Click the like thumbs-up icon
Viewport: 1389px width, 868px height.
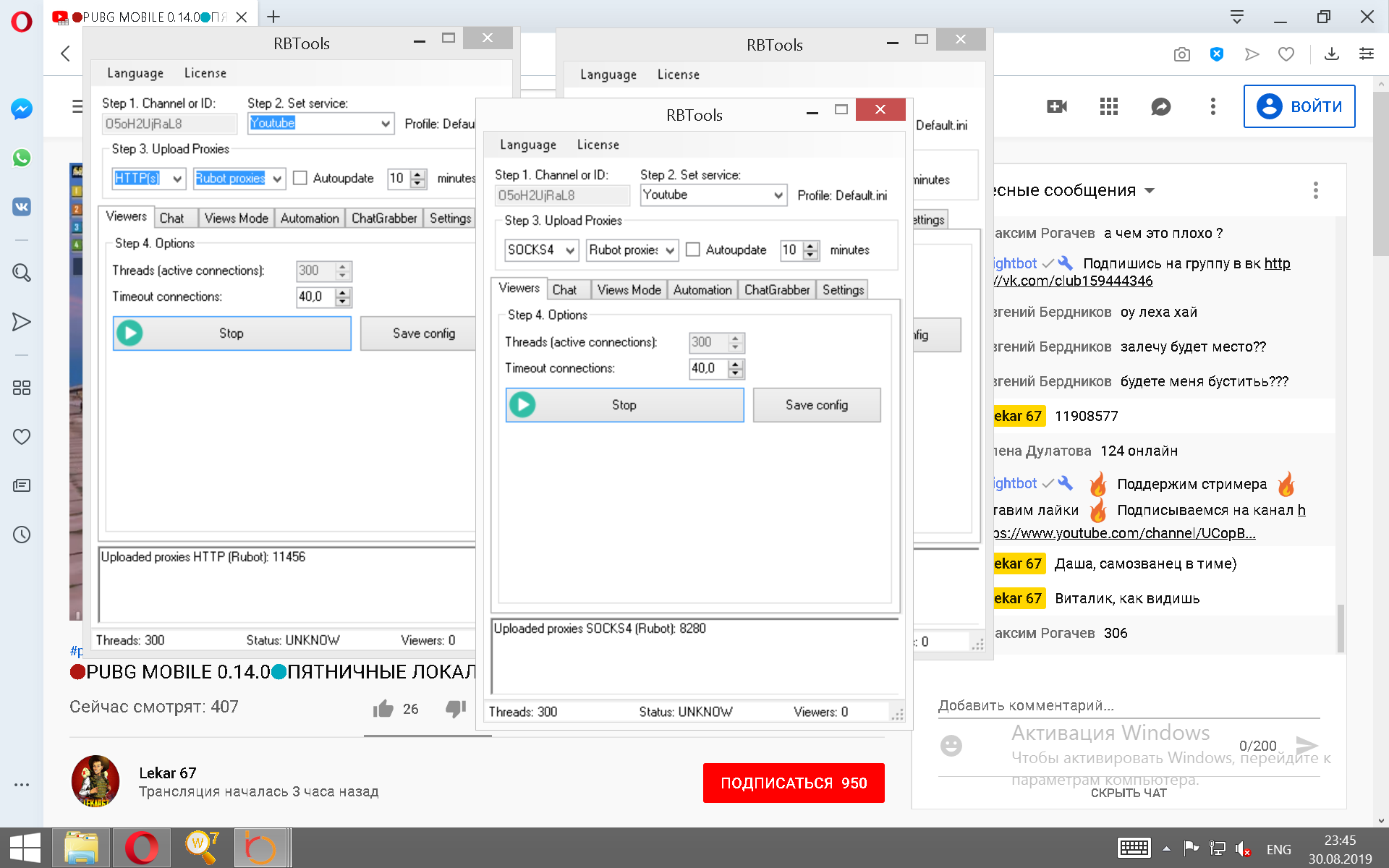tap(383, 709)
